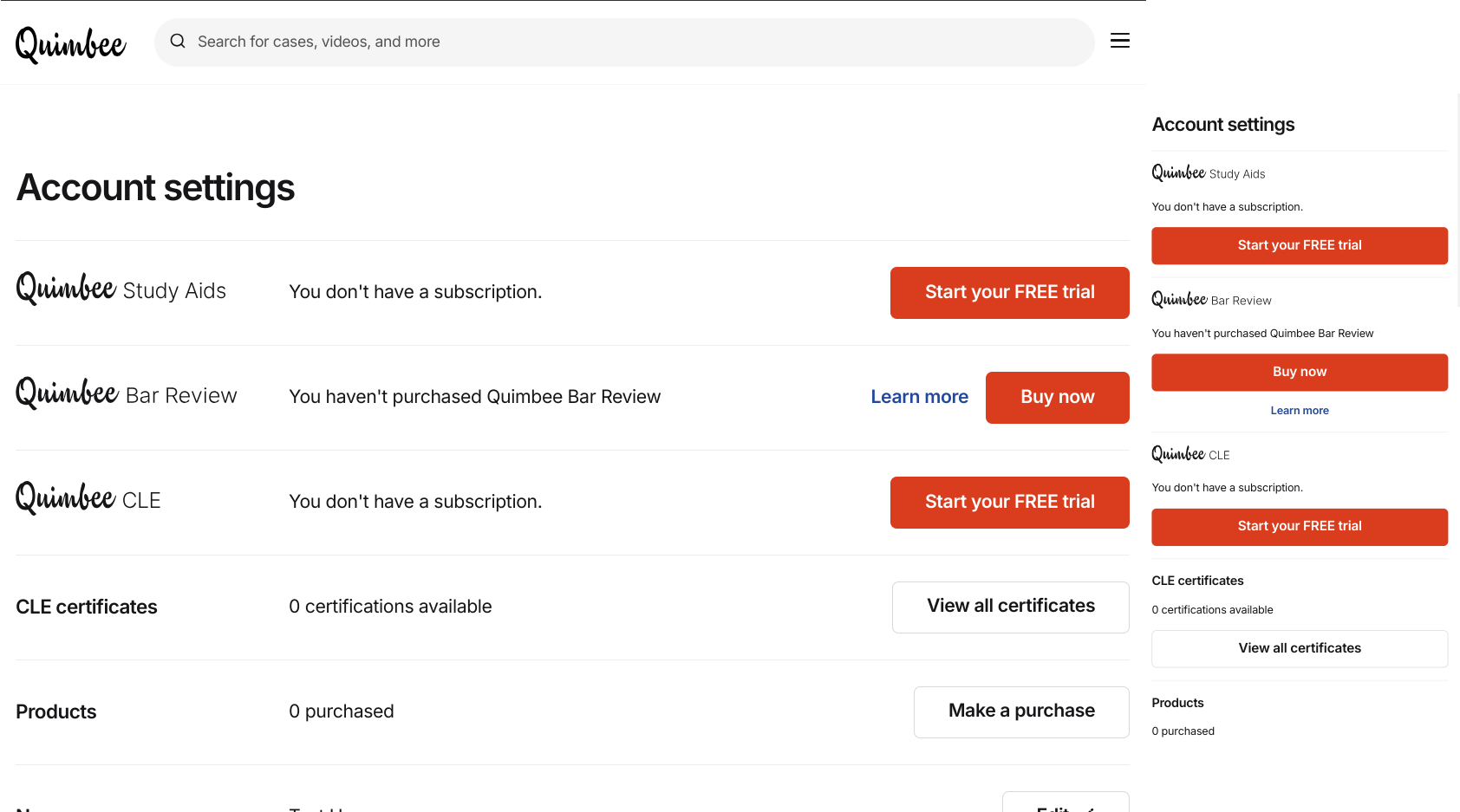Open the hamburger menu
Screen dimensions: 1460x812
click(1120, 41)
